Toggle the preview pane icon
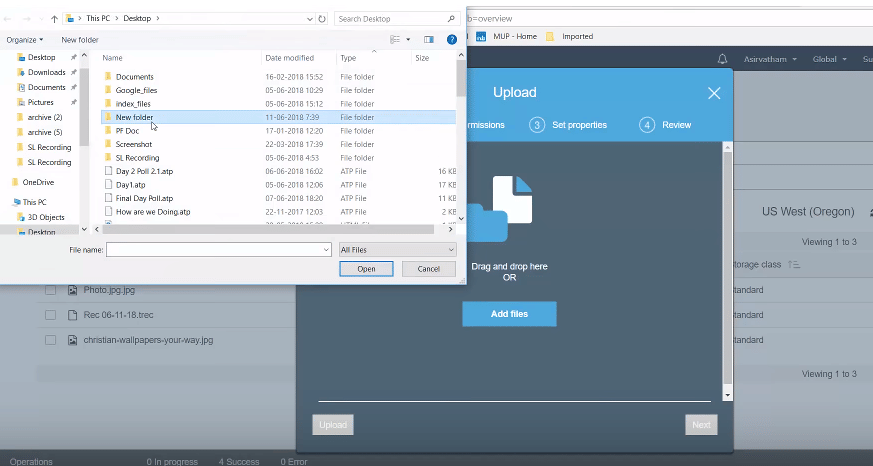 click(x=429, y=39)
